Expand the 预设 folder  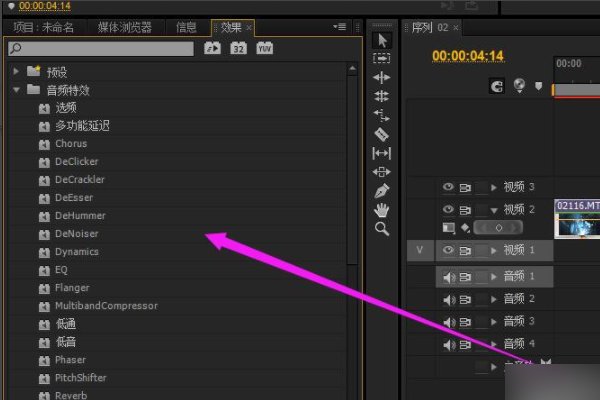pos(17,71)
